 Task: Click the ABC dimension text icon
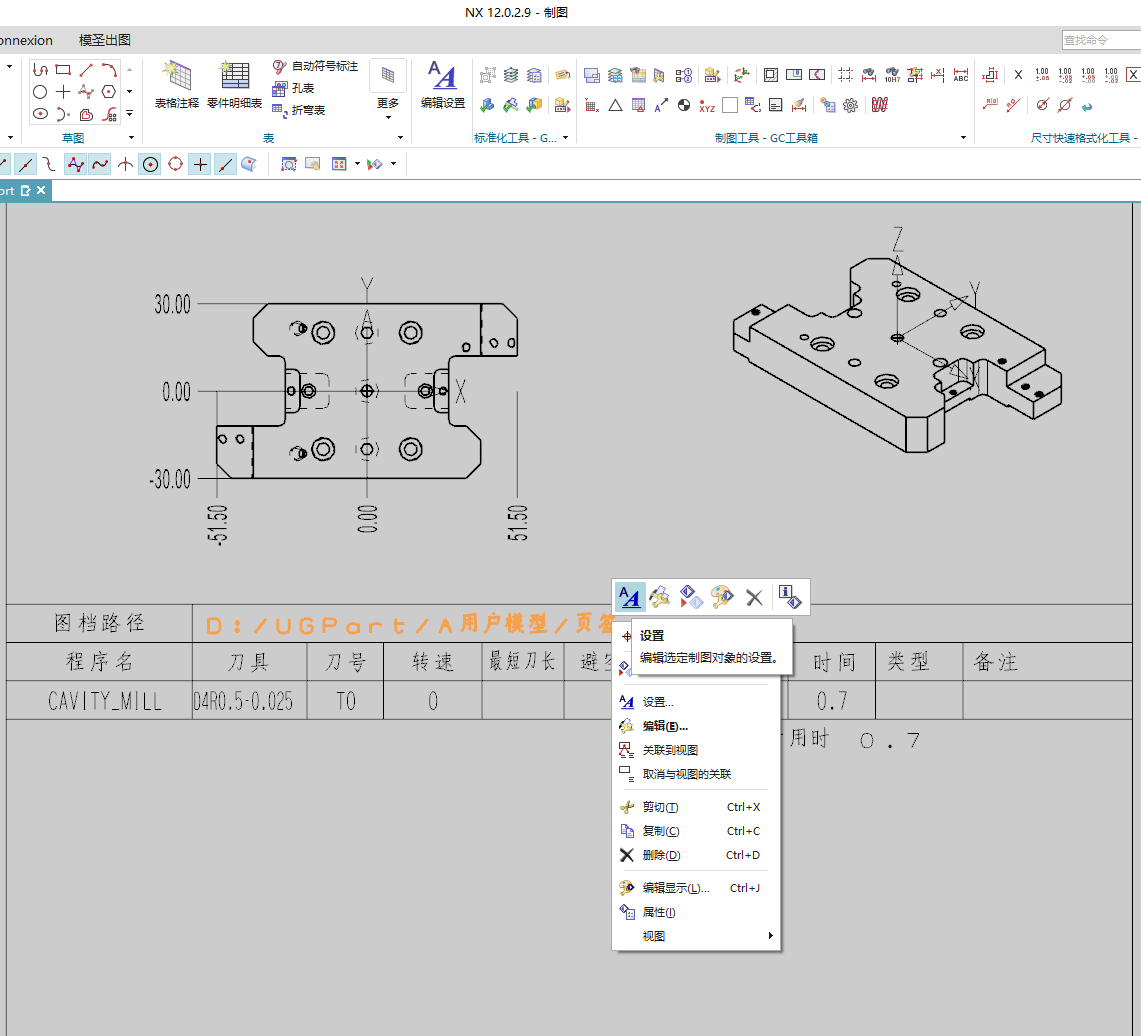point(961,74)
